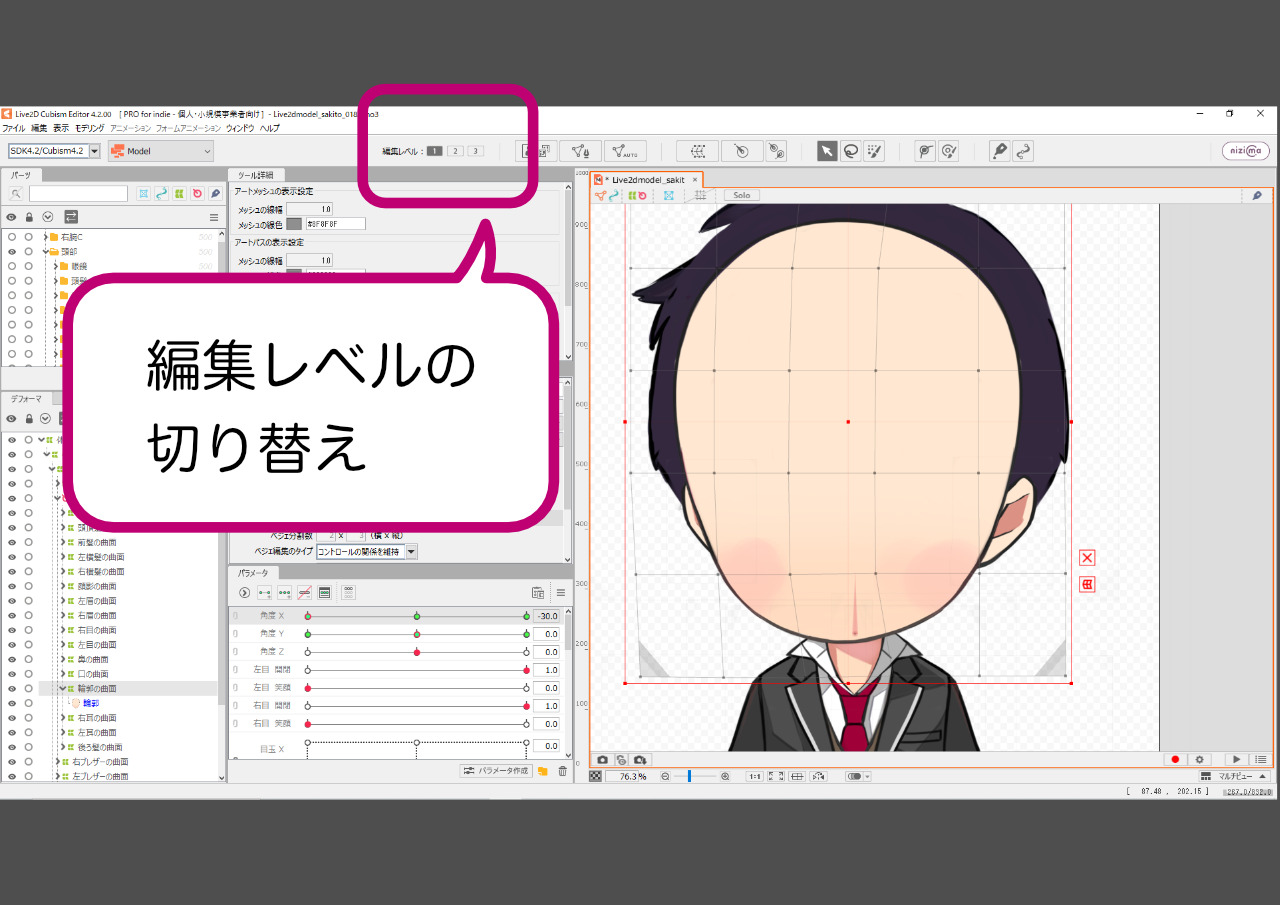Click the パラメータ作成 button
This screenshot has height=905, width=1280.
click(496, 771)
